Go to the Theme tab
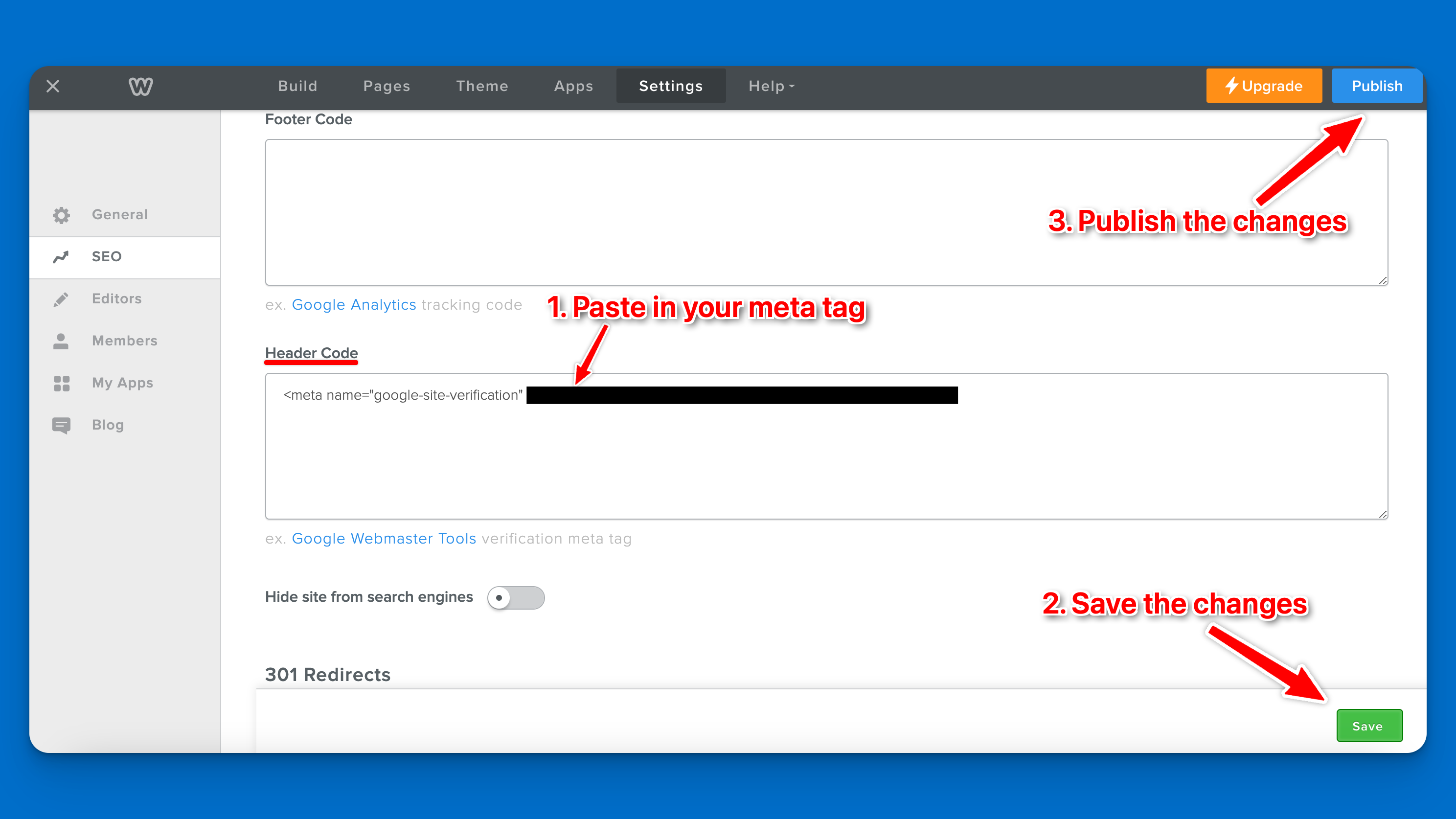 coord(482,86)
